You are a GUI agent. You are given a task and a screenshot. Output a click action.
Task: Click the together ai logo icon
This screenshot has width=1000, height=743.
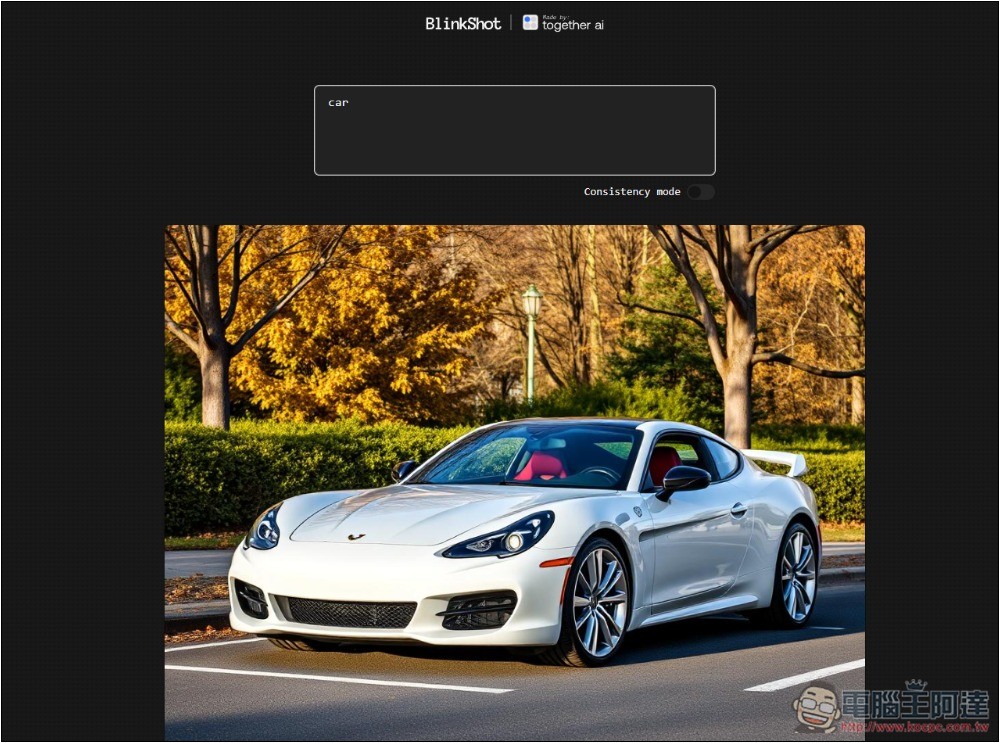[530, 23]
